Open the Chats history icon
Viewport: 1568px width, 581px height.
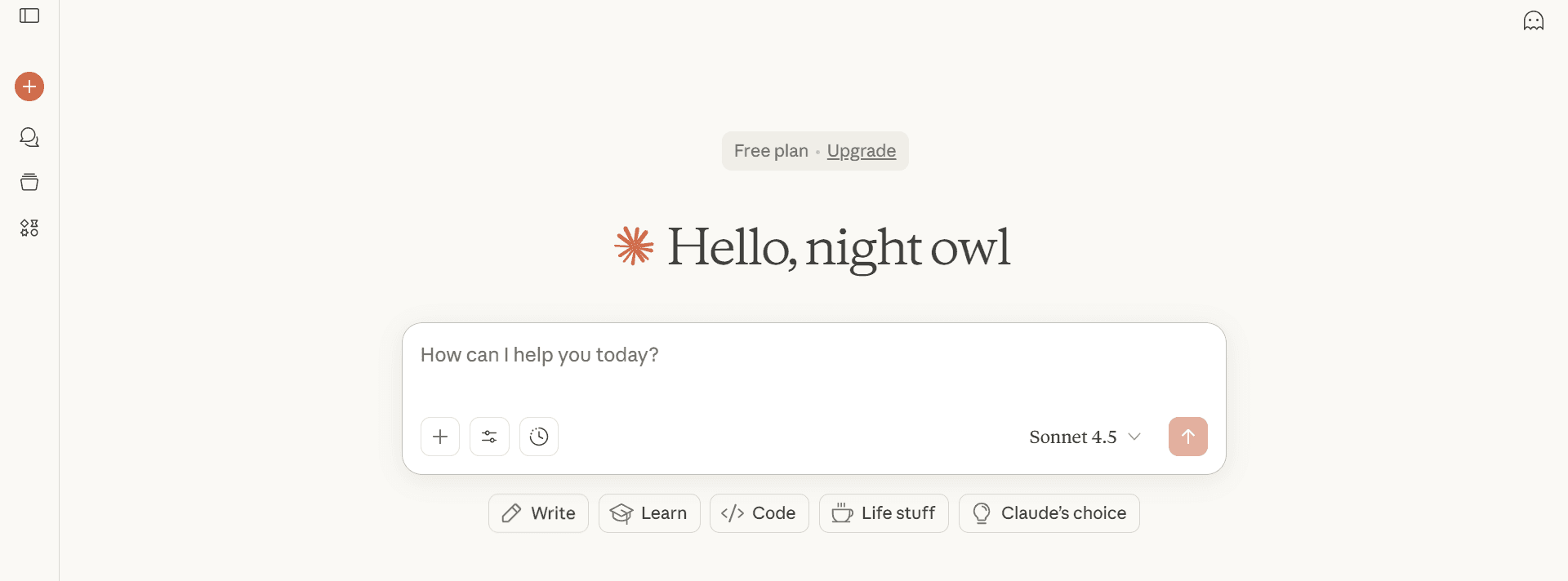coord(29,137)
